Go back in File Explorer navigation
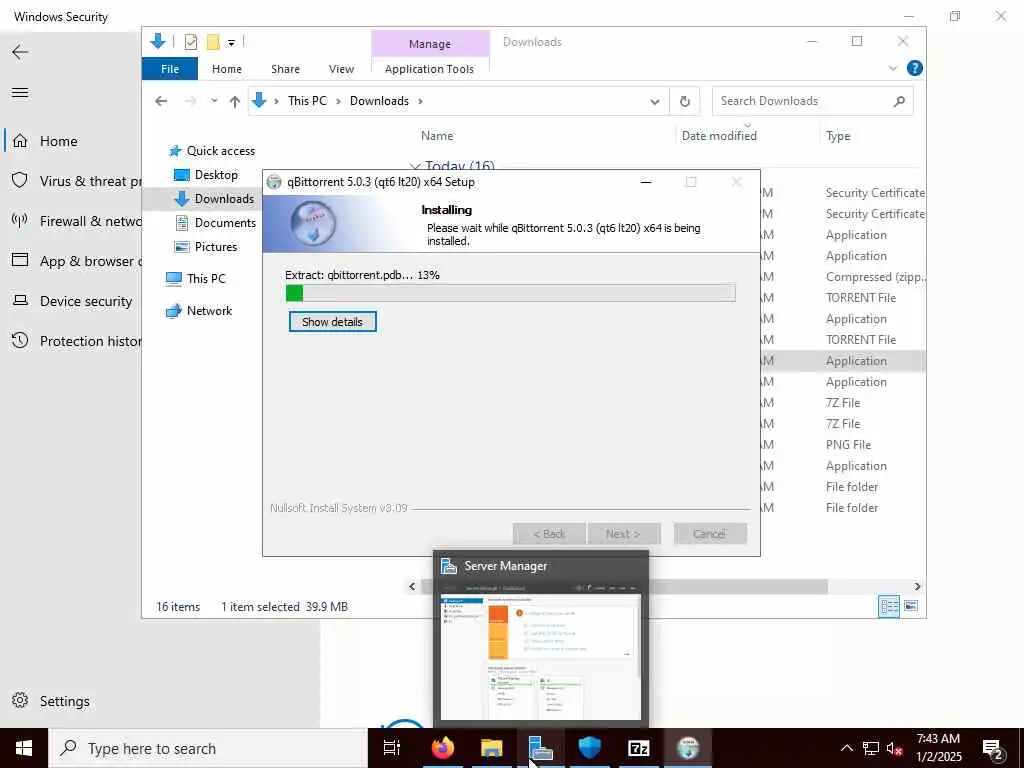Screen dimensions: 1024x768 click(x=161, y=101)
